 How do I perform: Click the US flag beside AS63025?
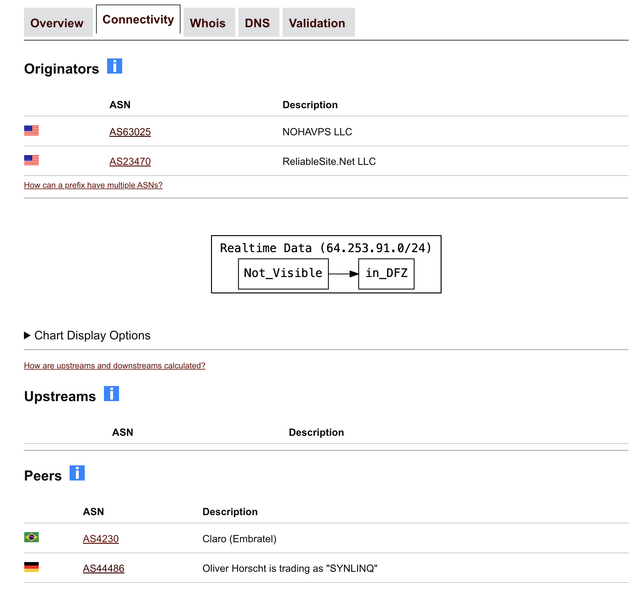(x=31, y=131)
